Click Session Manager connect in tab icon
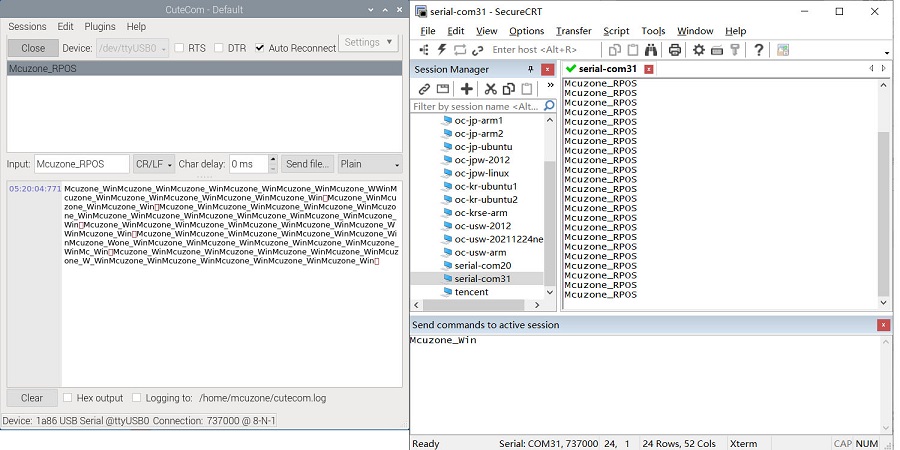900x450 pixels. click(x=443, y=89)
